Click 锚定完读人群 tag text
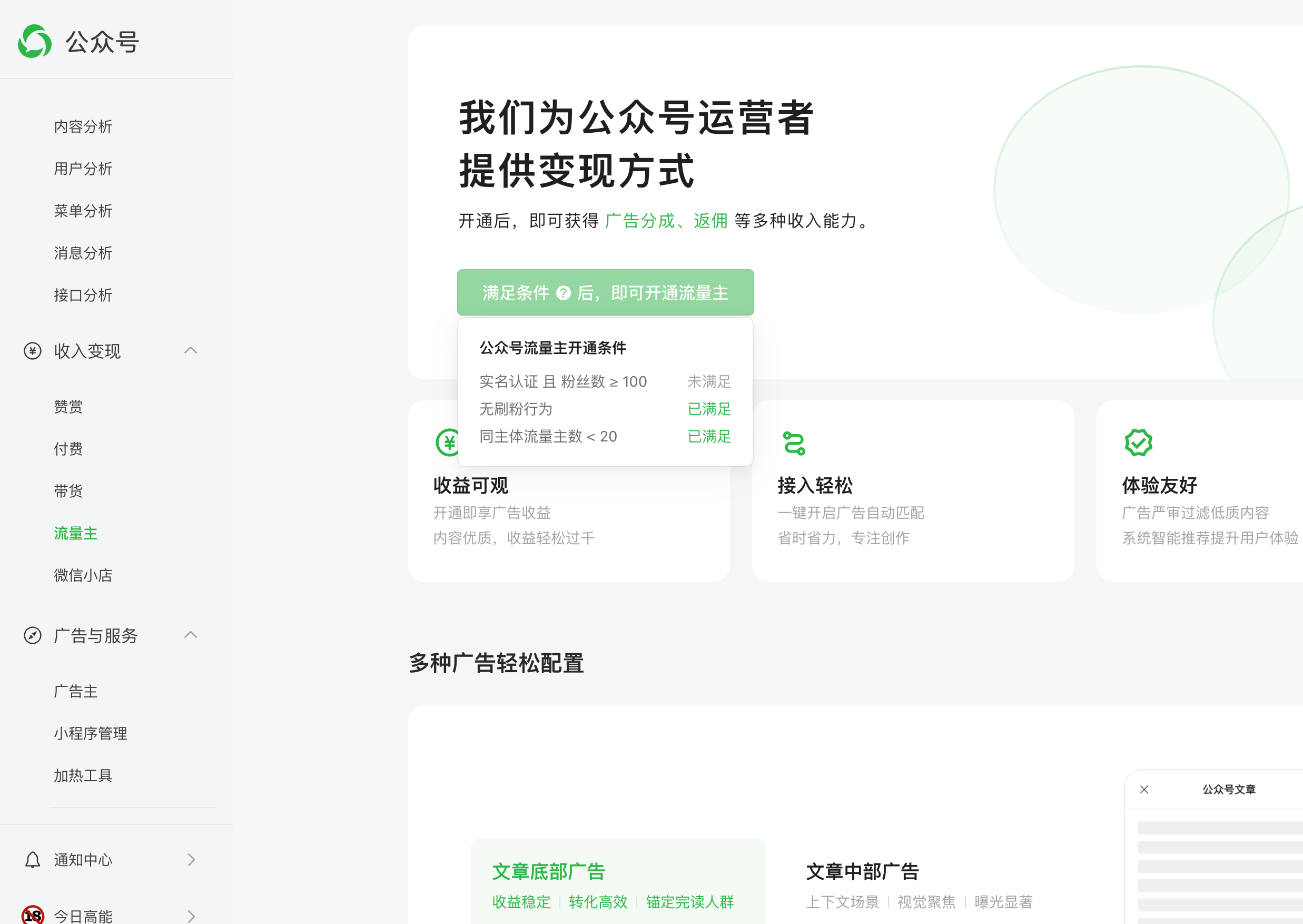The width and height of the screenshot is (1303, 924). pyautogui.click(x=689, y=902)
